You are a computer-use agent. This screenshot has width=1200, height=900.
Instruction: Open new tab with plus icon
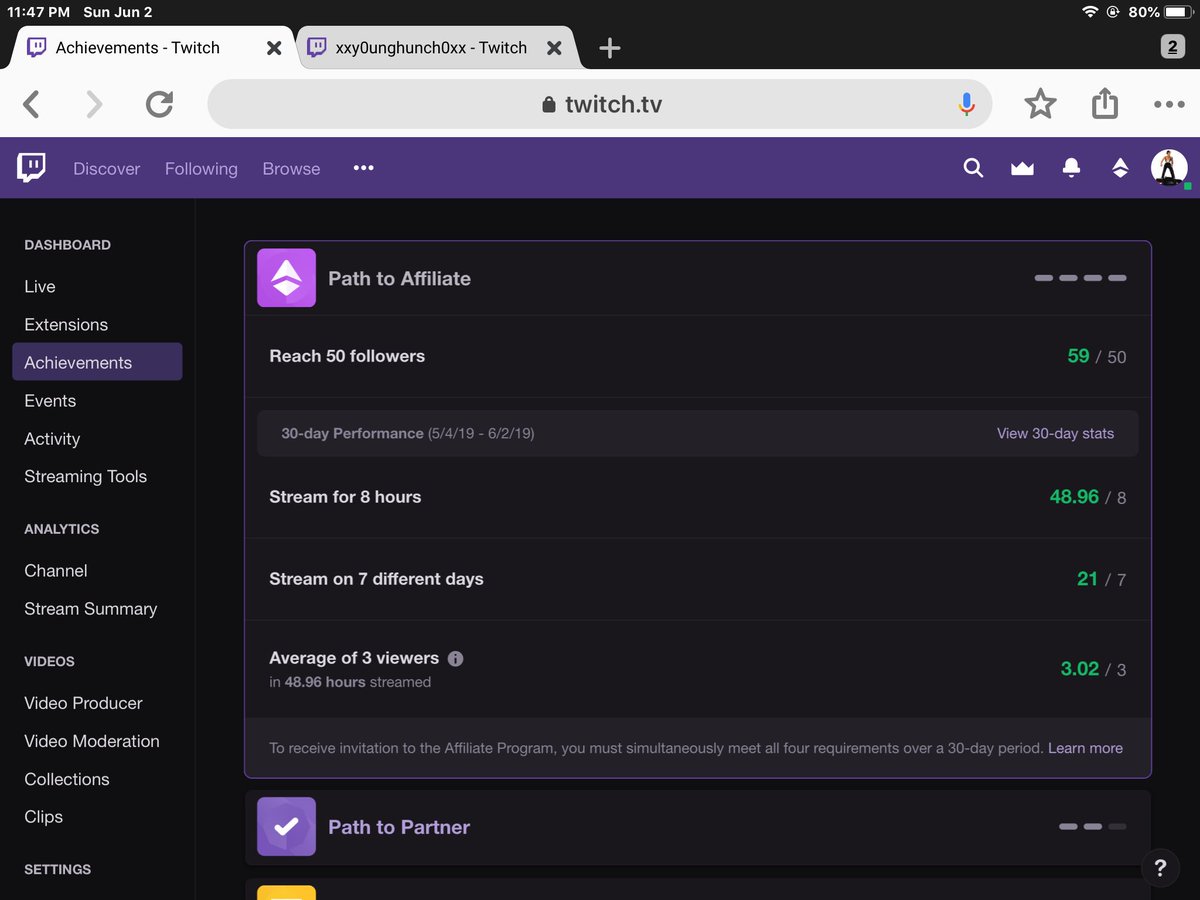pos(609,48)
